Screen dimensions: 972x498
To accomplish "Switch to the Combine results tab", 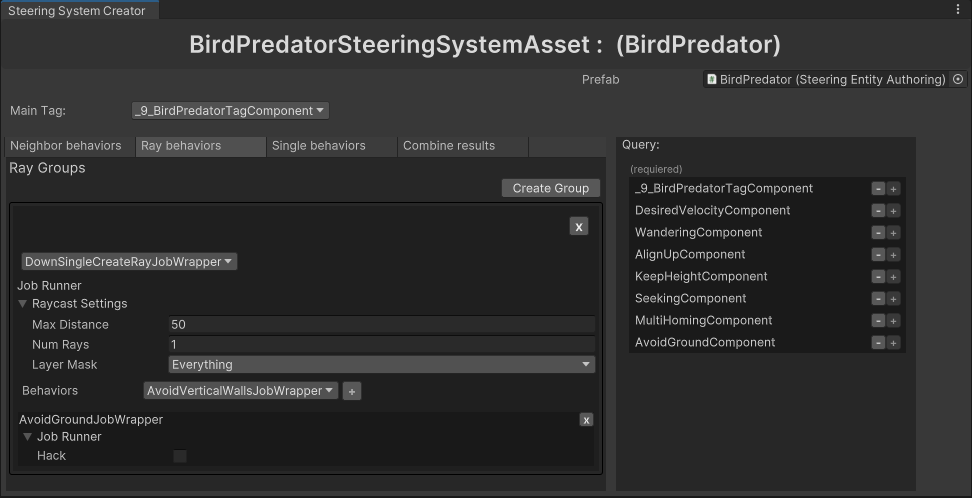I will click(x=449, y=146).
